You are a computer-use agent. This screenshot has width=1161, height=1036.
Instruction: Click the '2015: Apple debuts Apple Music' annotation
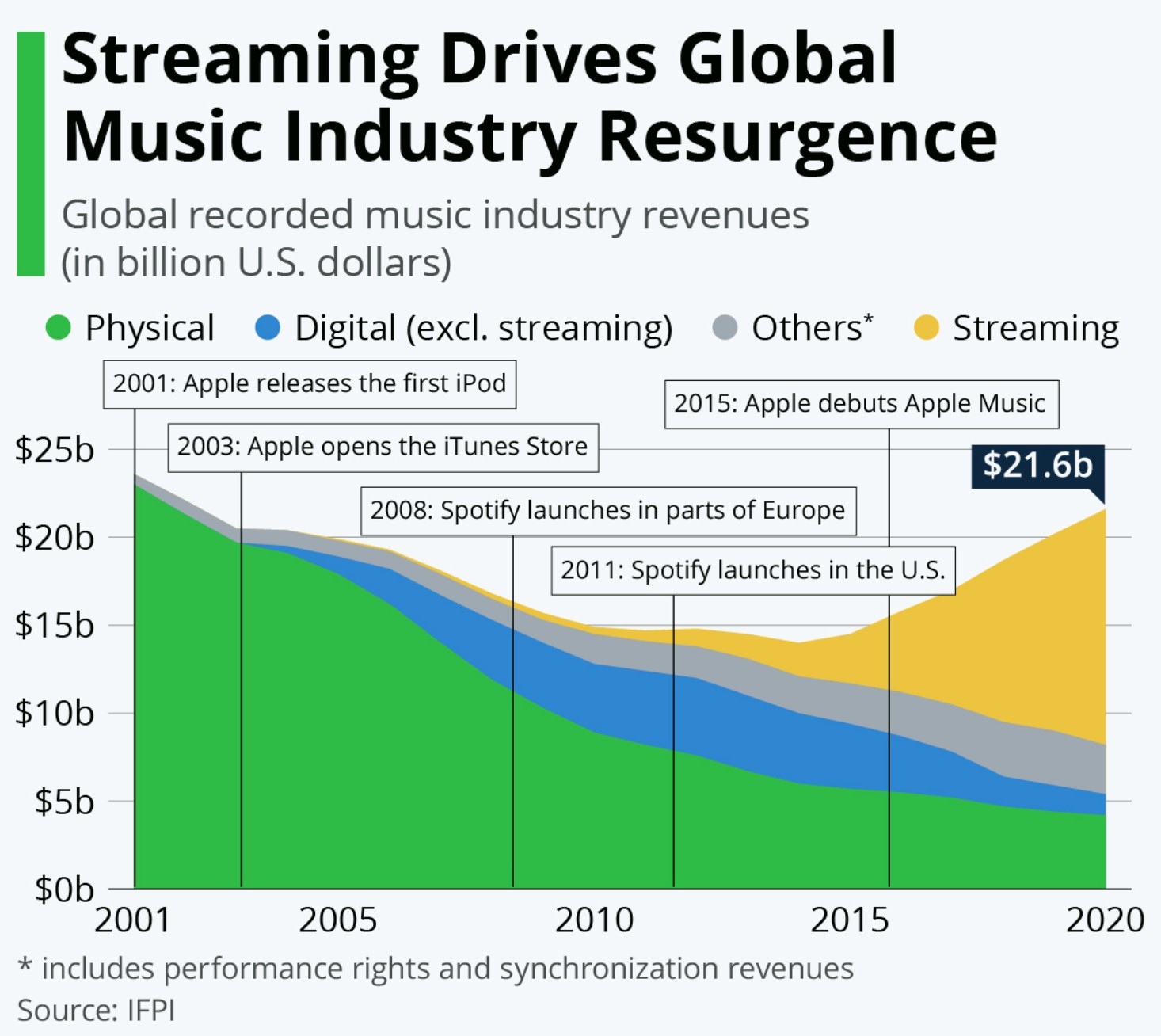click(862, 404)
